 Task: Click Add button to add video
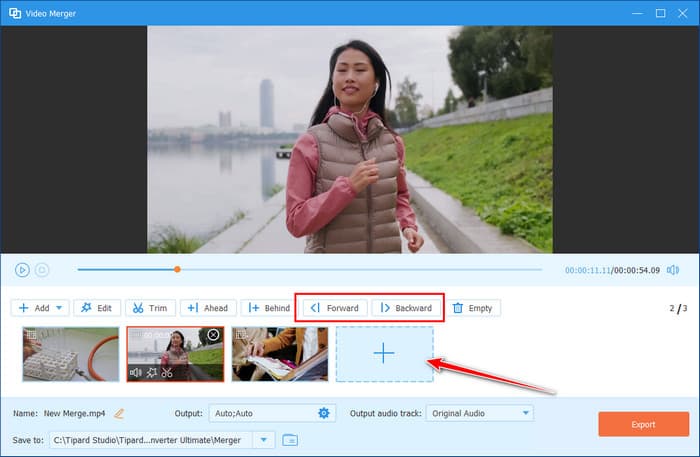34,308
